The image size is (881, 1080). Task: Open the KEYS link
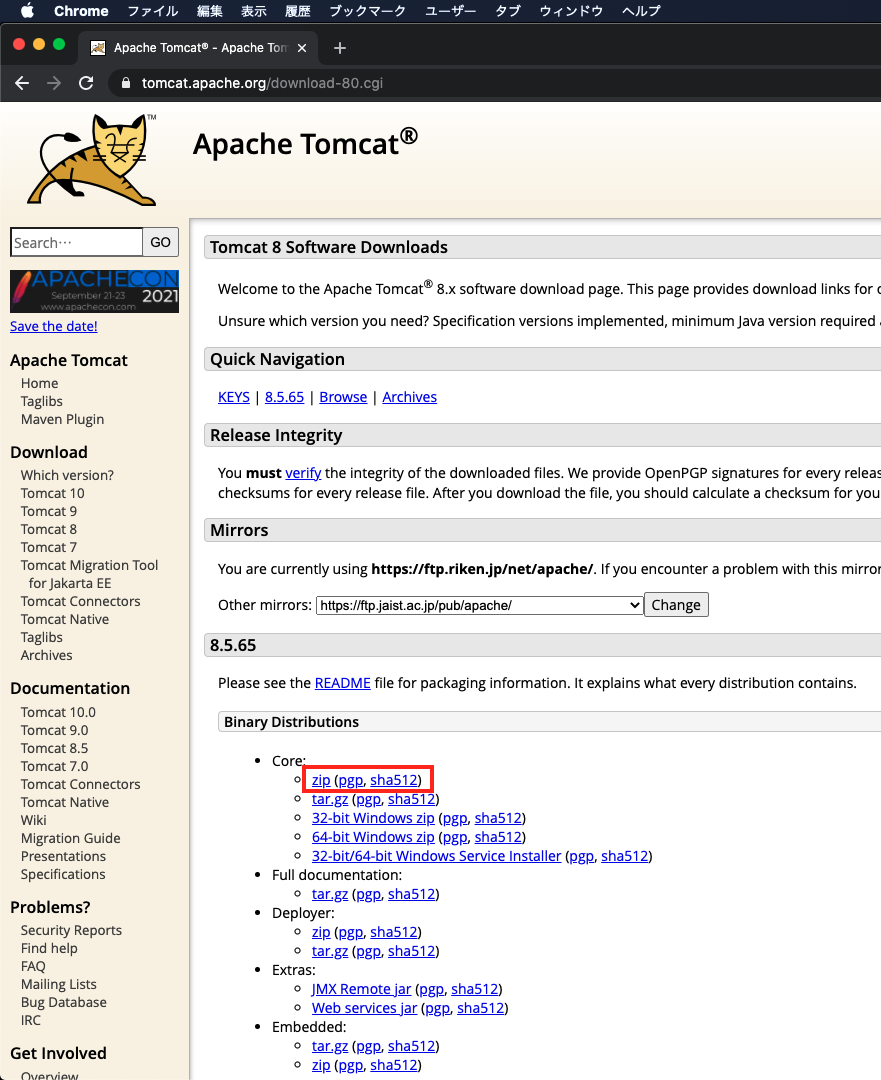pyautogui.click(x=234, y=397)
